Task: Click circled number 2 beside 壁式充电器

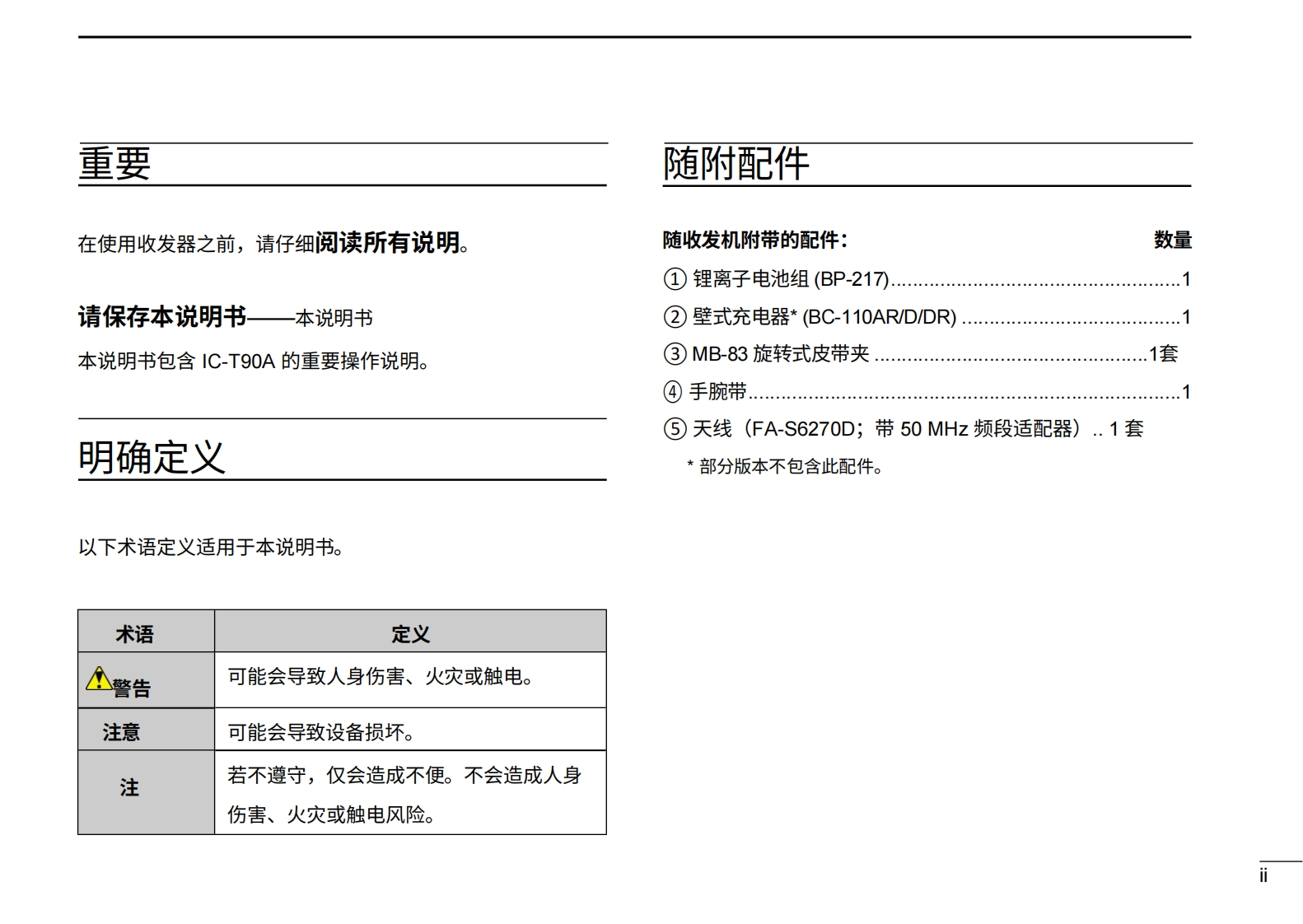Action: 675,317
